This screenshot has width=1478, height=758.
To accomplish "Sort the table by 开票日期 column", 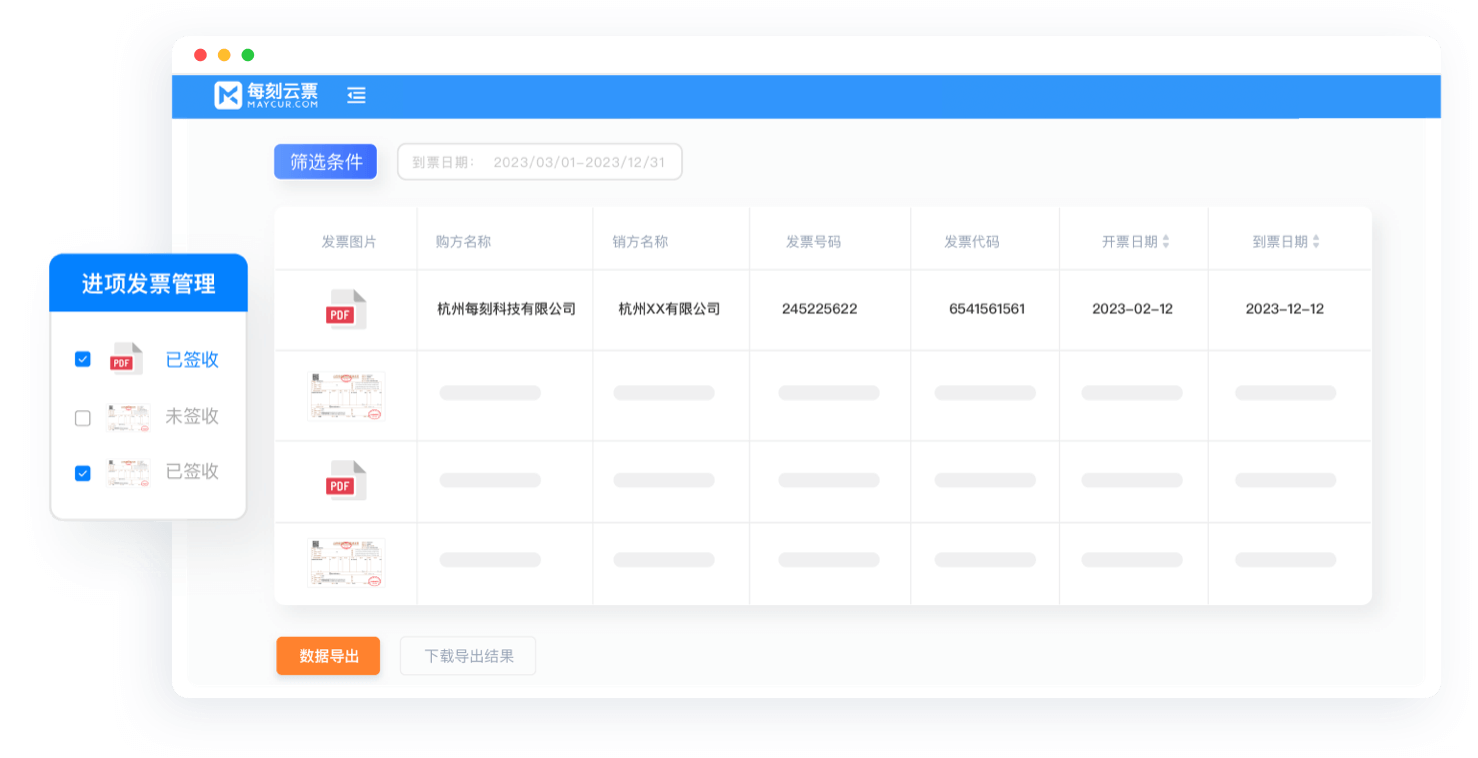I will [x=1165, y=242].
